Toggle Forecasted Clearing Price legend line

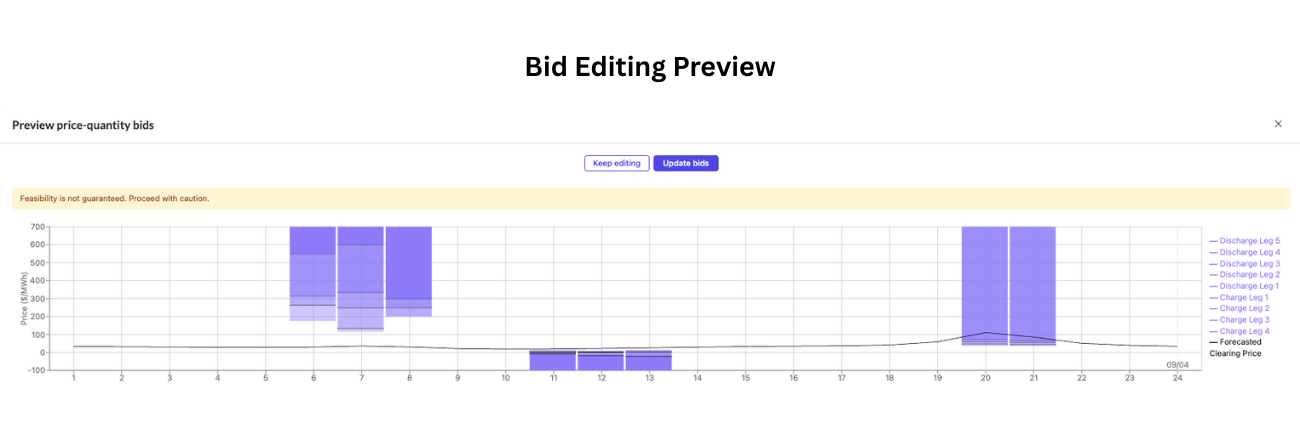[x=1236, y=347]
